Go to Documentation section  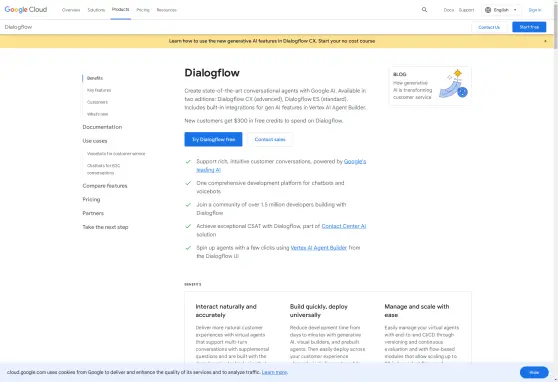pyautogui.click(x=102, y=127)
